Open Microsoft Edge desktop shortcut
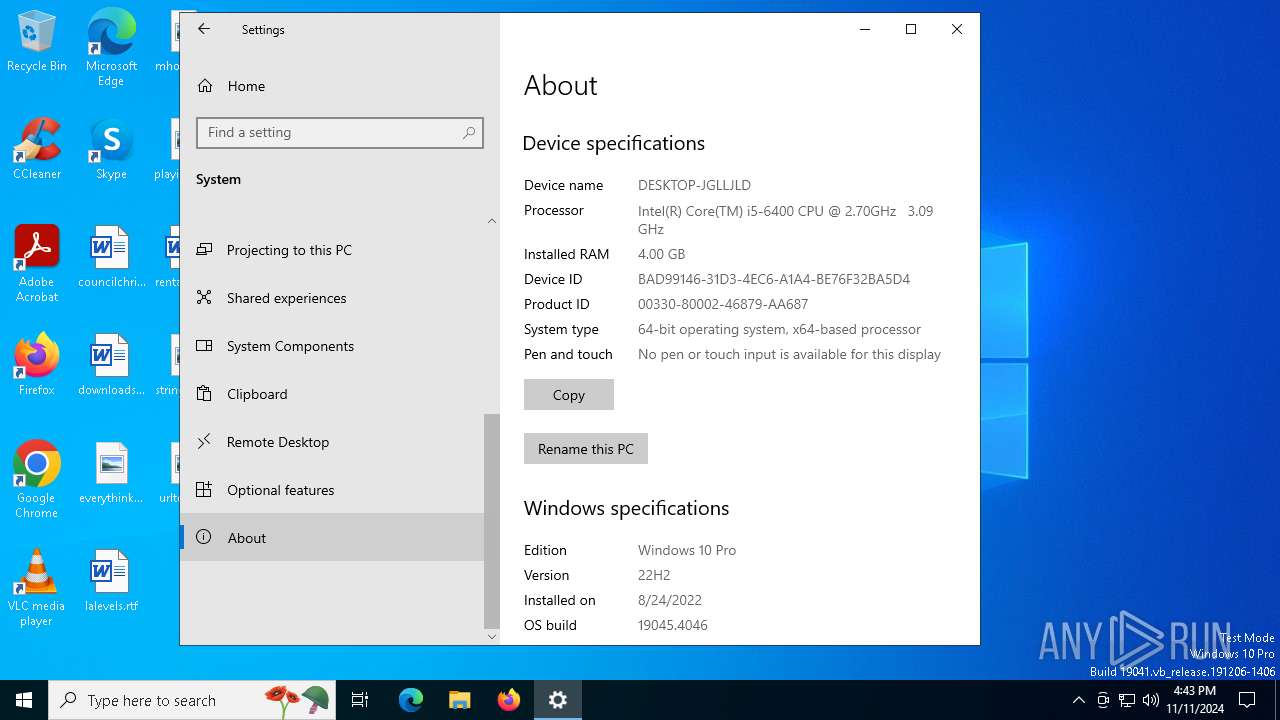Screen dimensions: 1280x720 click(x=111, y=48)
